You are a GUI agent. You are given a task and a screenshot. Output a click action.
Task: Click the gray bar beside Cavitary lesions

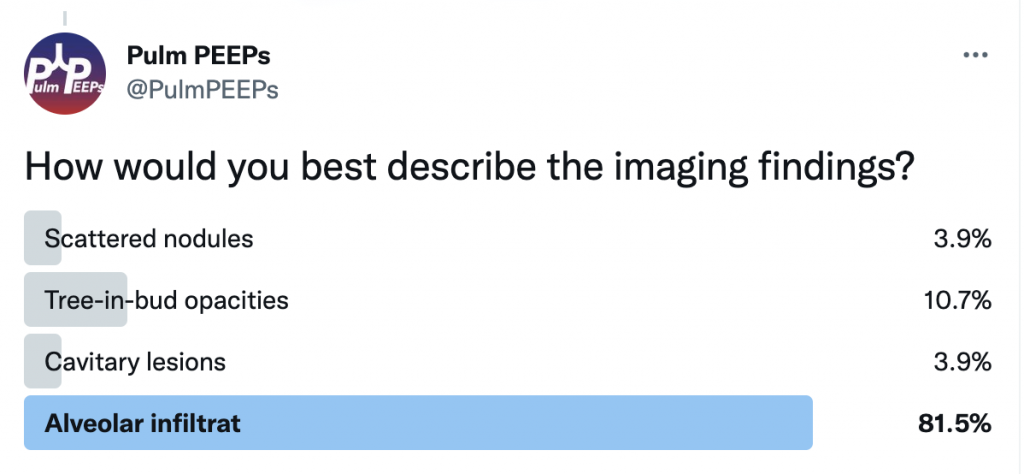click(42, 361)
